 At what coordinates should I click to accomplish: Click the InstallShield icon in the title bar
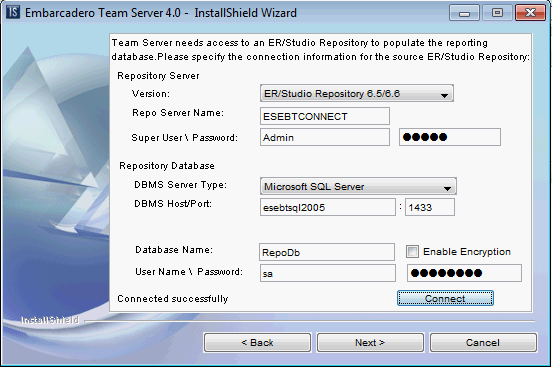(13, 12)
